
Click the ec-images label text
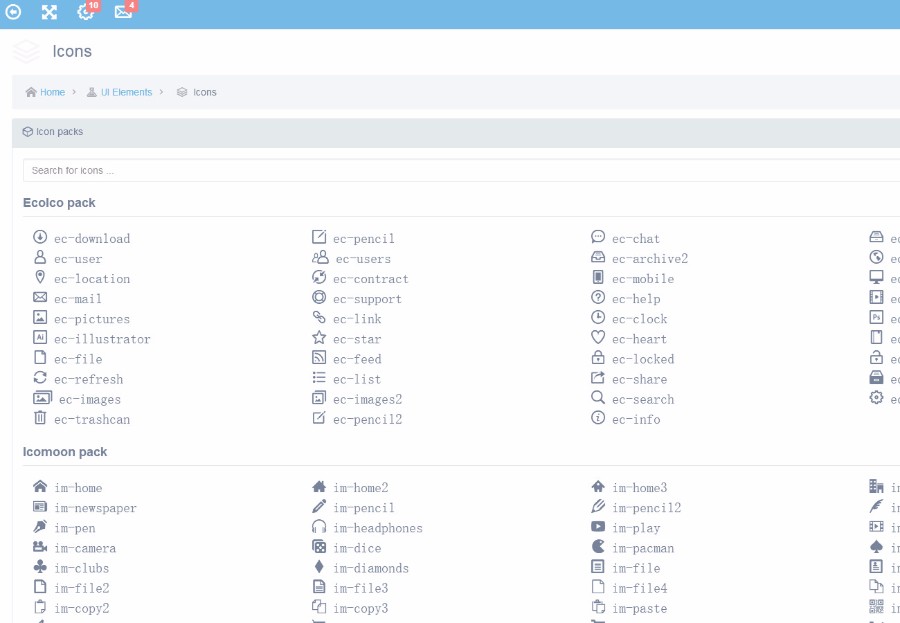point(90,400)
